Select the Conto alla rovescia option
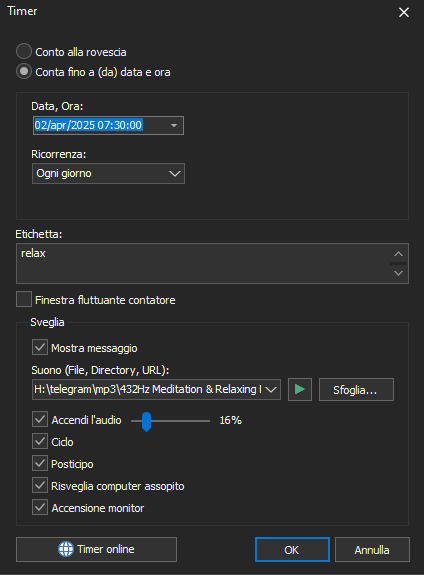This screenshot has height=575, width=424. (24, 51)
